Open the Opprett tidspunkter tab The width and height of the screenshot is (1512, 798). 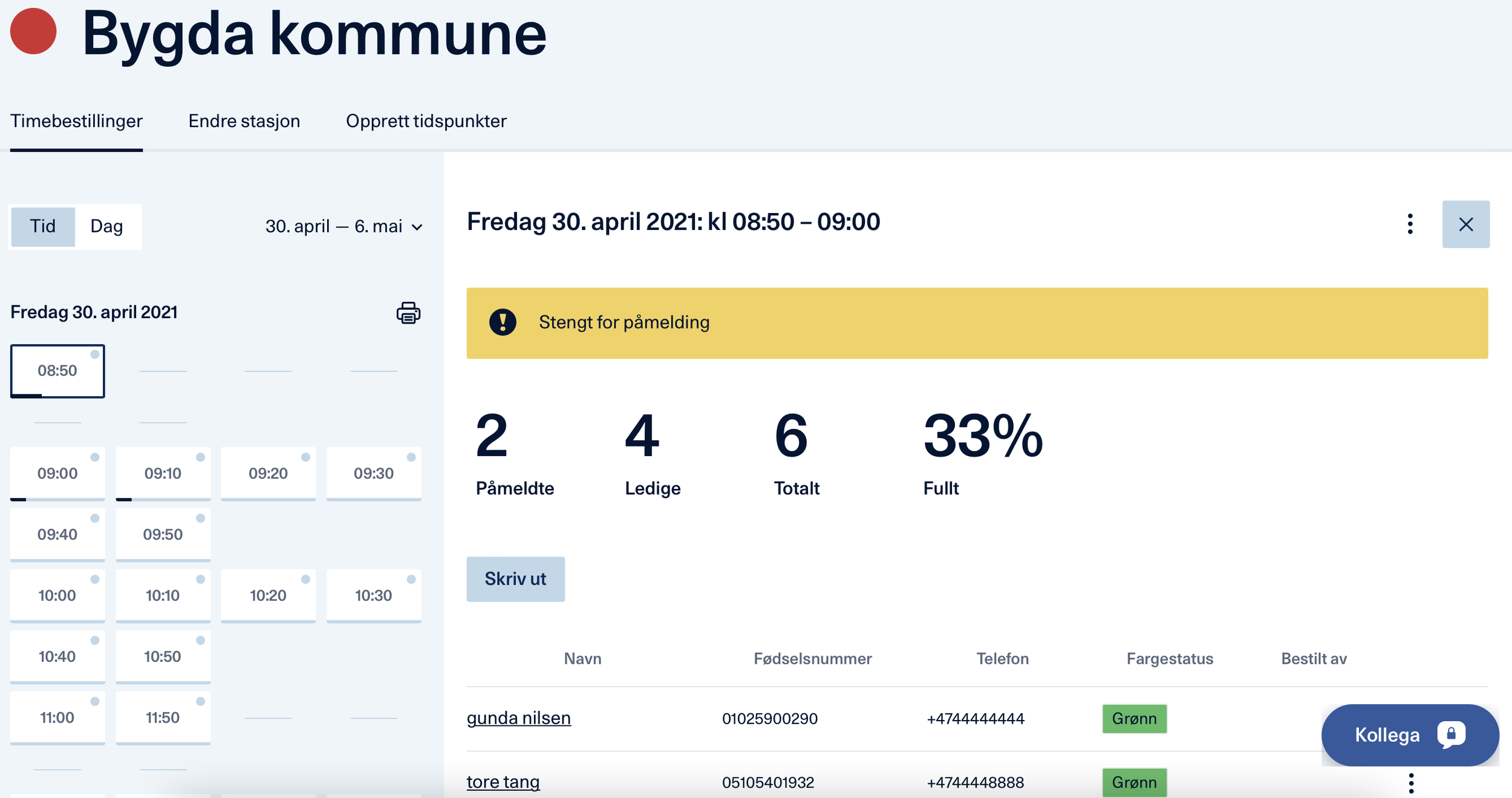coord(426,121)
